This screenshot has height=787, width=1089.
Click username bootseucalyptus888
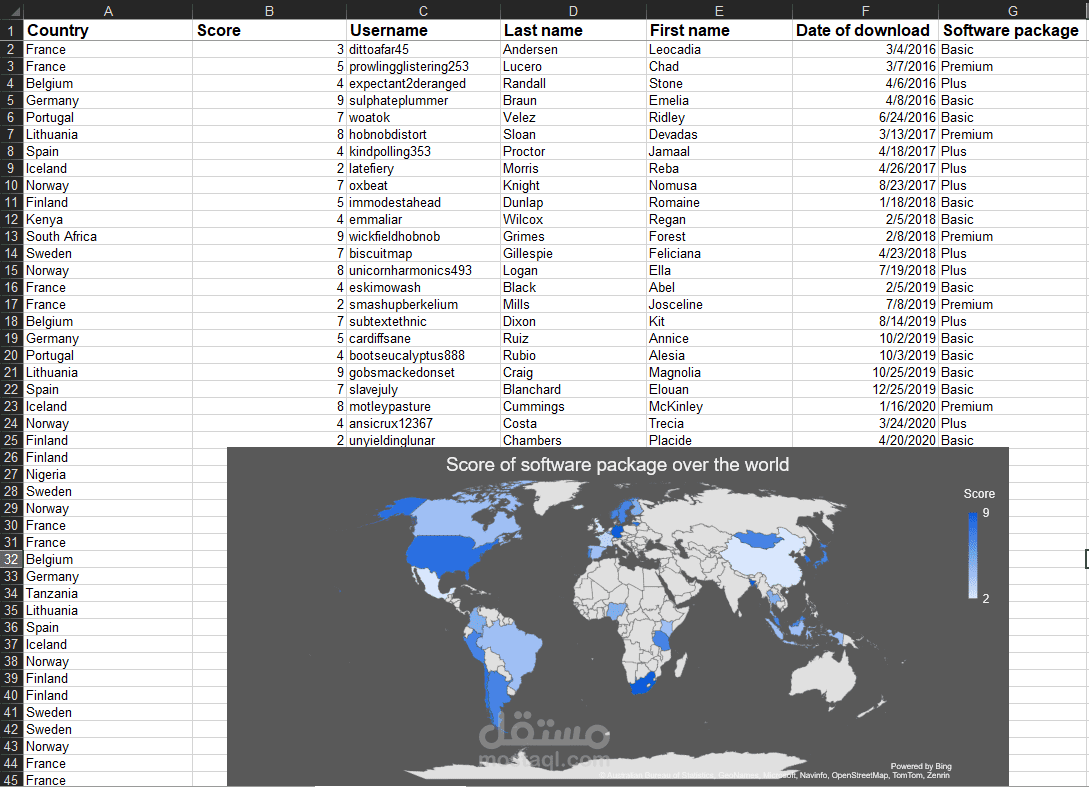coord(423,356)
